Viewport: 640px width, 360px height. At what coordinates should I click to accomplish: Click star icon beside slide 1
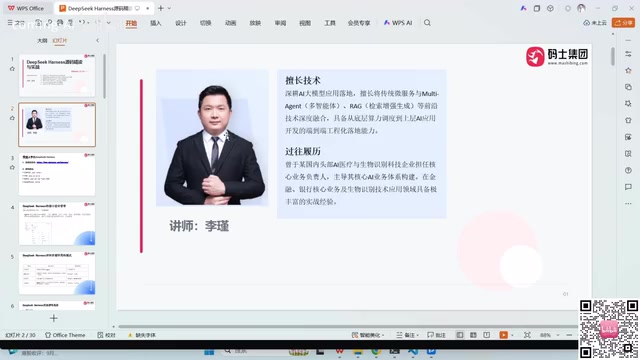12,69
